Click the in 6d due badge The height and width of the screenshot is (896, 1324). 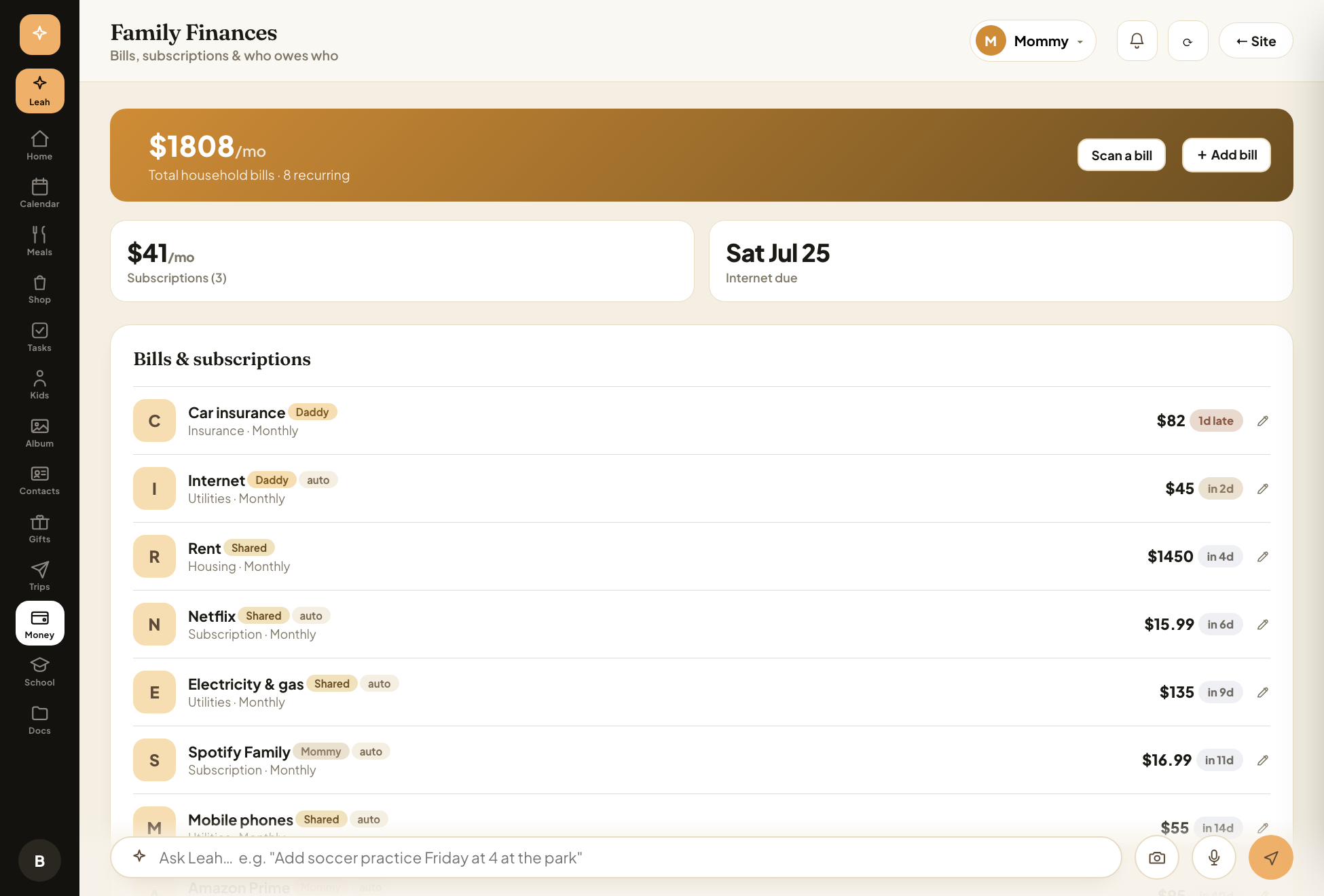pos(1221,624)
